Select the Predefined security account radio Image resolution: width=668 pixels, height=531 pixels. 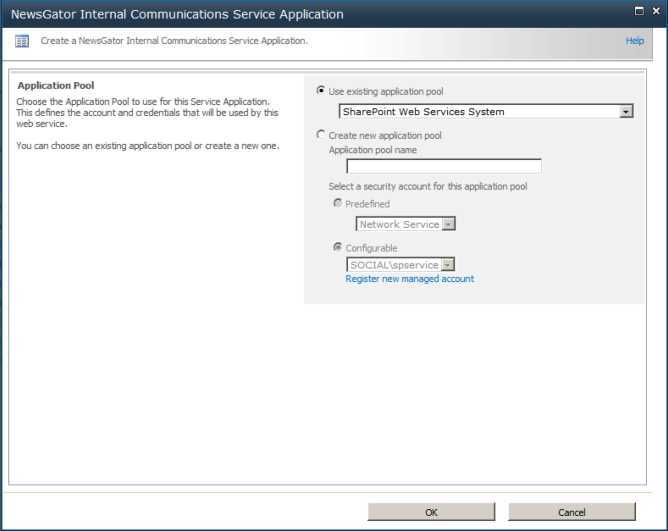[x=338, y=204]
